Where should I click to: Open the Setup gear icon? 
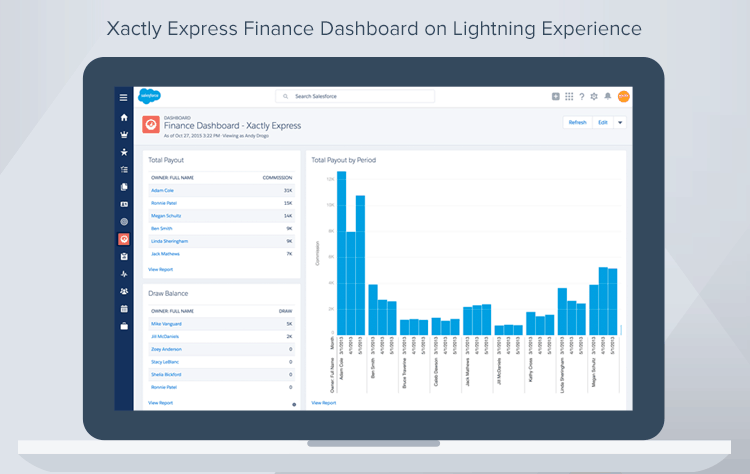coord(594,97)
